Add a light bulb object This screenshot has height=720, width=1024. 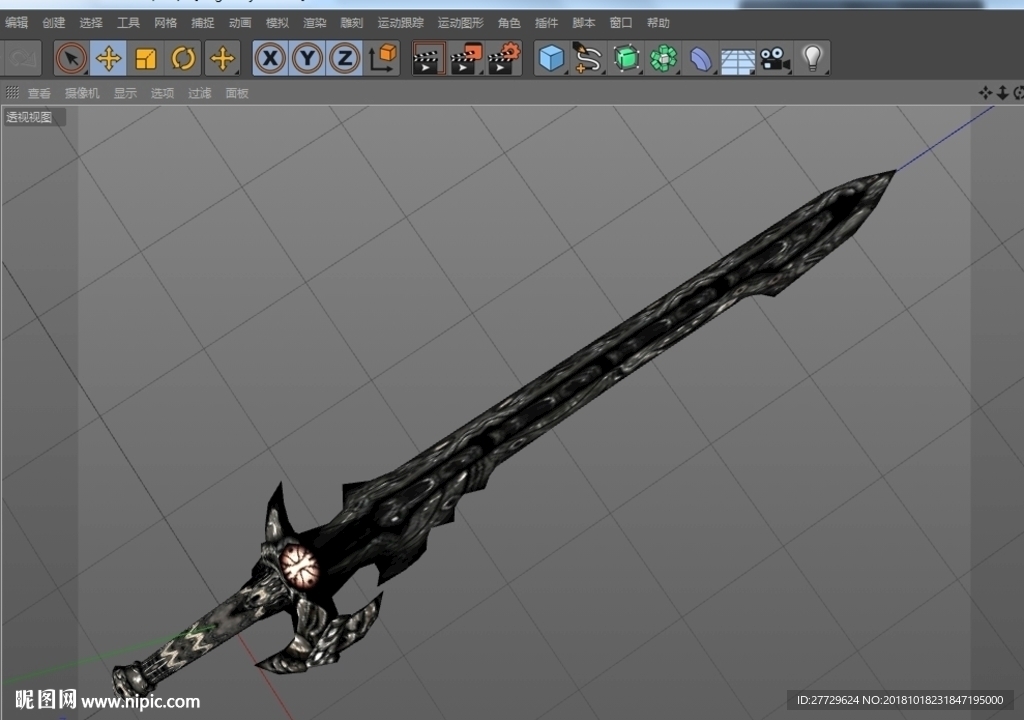pyautogui.click(x=812, y=59)
